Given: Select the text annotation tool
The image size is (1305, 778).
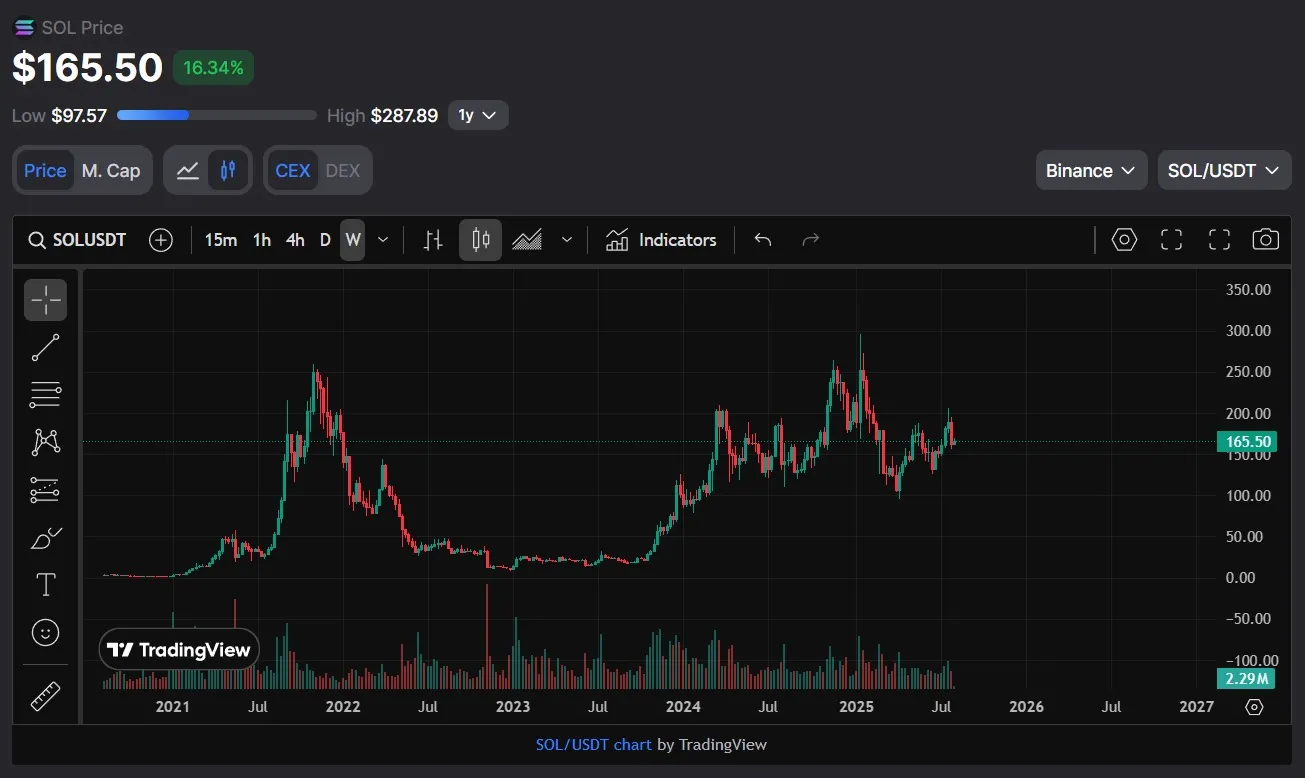Looking at the screenshot, I should point(45,585).
